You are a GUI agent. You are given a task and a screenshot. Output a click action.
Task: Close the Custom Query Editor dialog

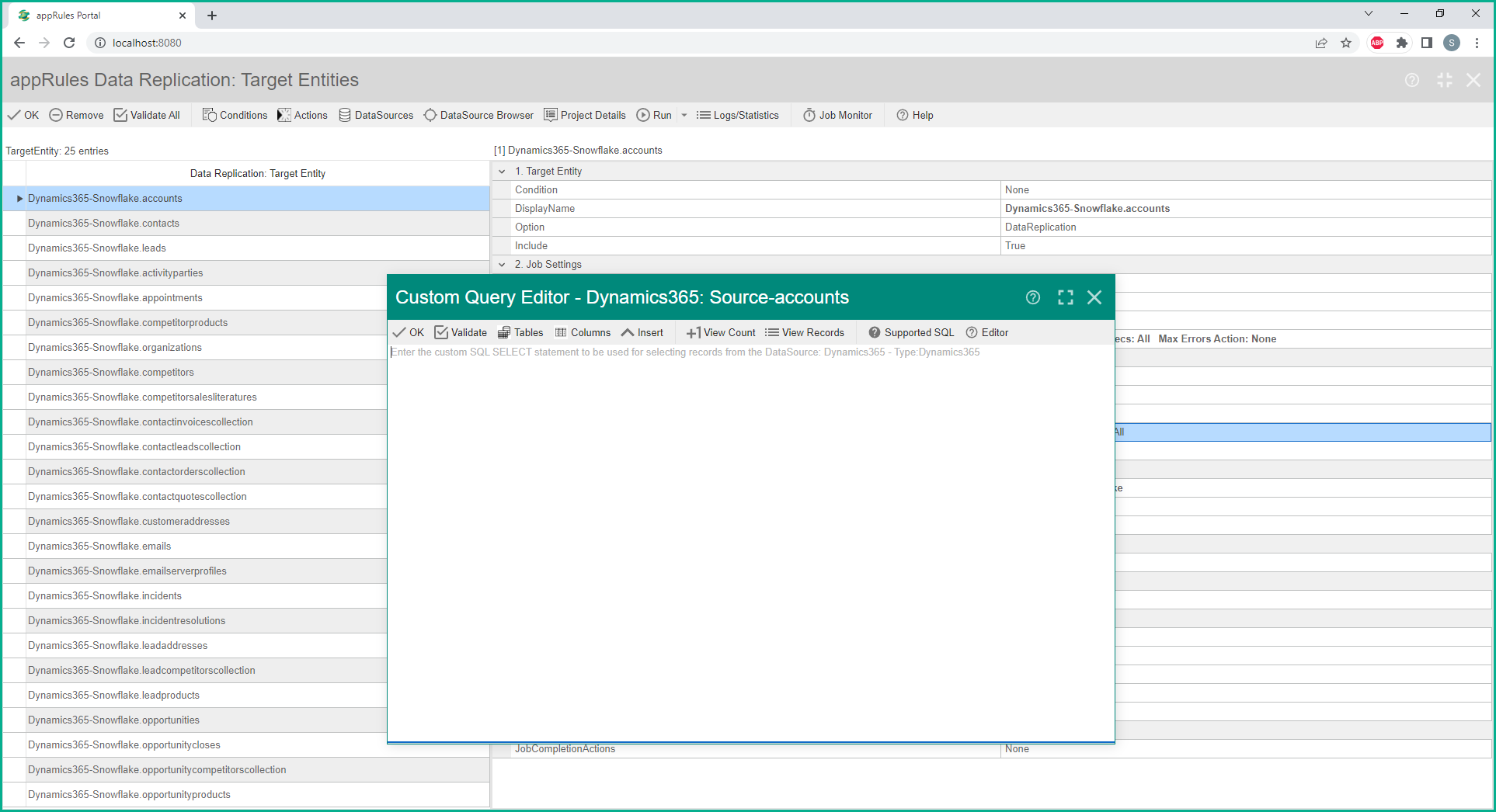point(1094,297)
